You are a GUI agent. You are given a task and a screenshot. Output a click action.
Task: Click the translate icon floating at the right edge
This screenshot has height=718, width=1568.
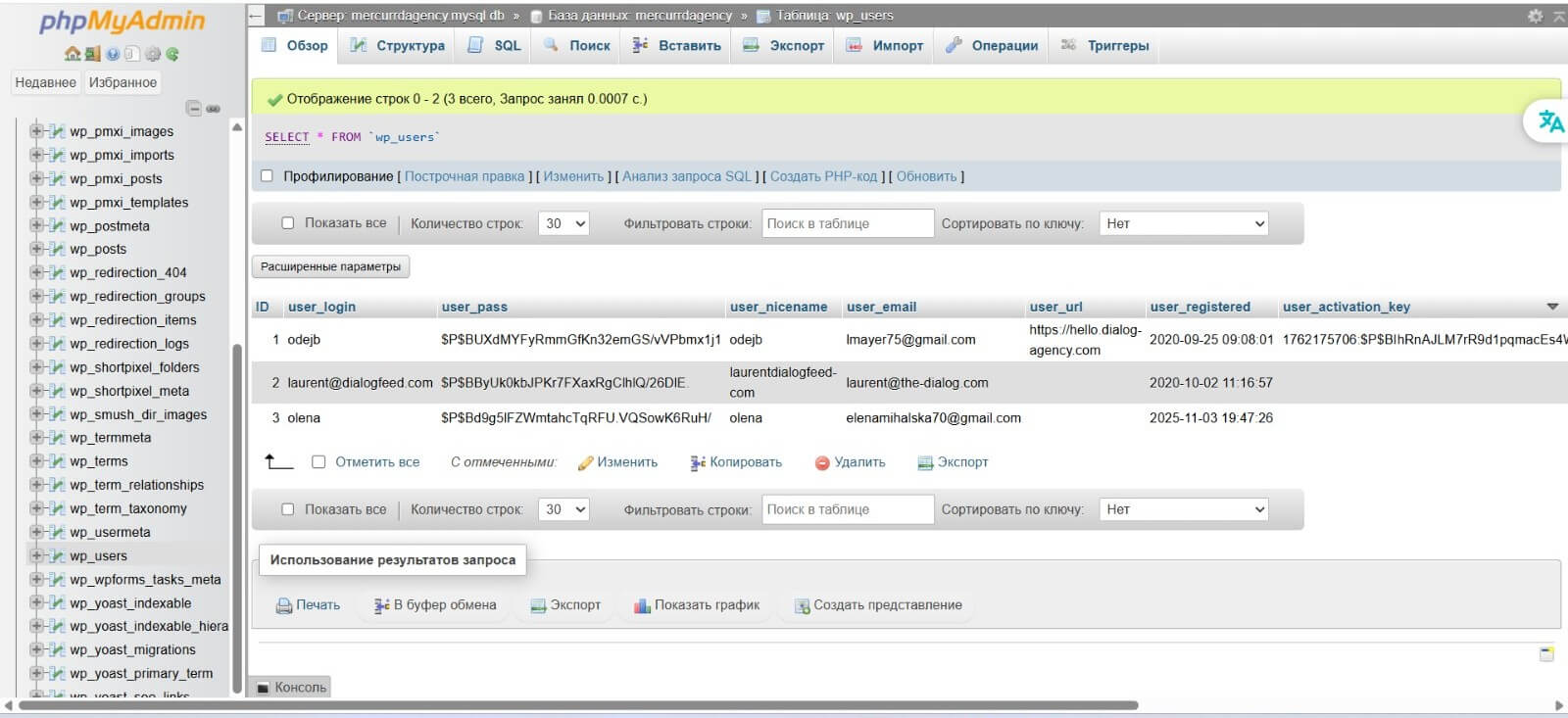1550,121
